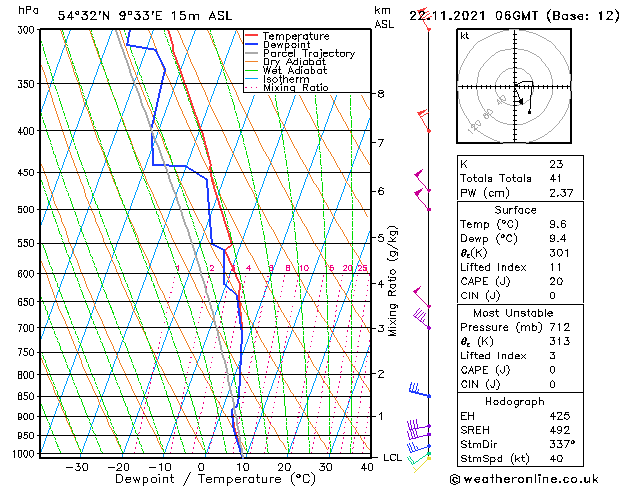Click the purple wind barb at 700 hPa
629x486 pixels.
coord(422,318)
